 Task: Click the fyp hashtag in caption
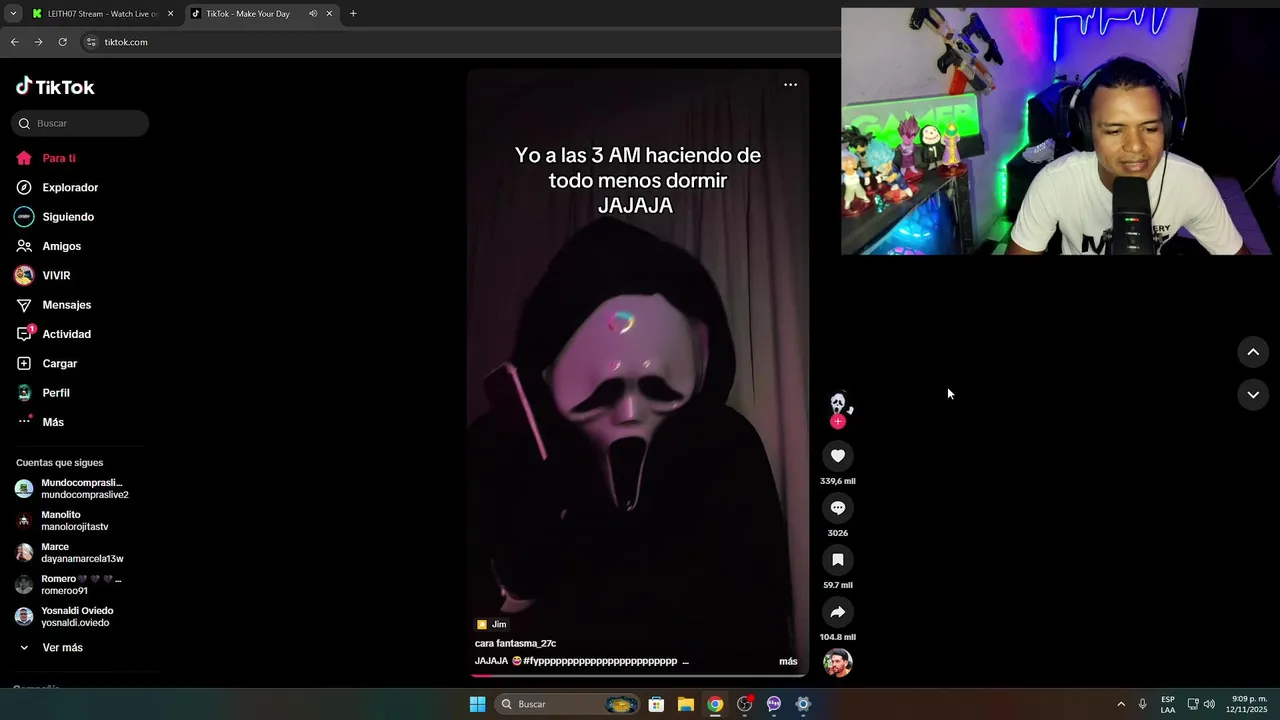coord(600,661)
